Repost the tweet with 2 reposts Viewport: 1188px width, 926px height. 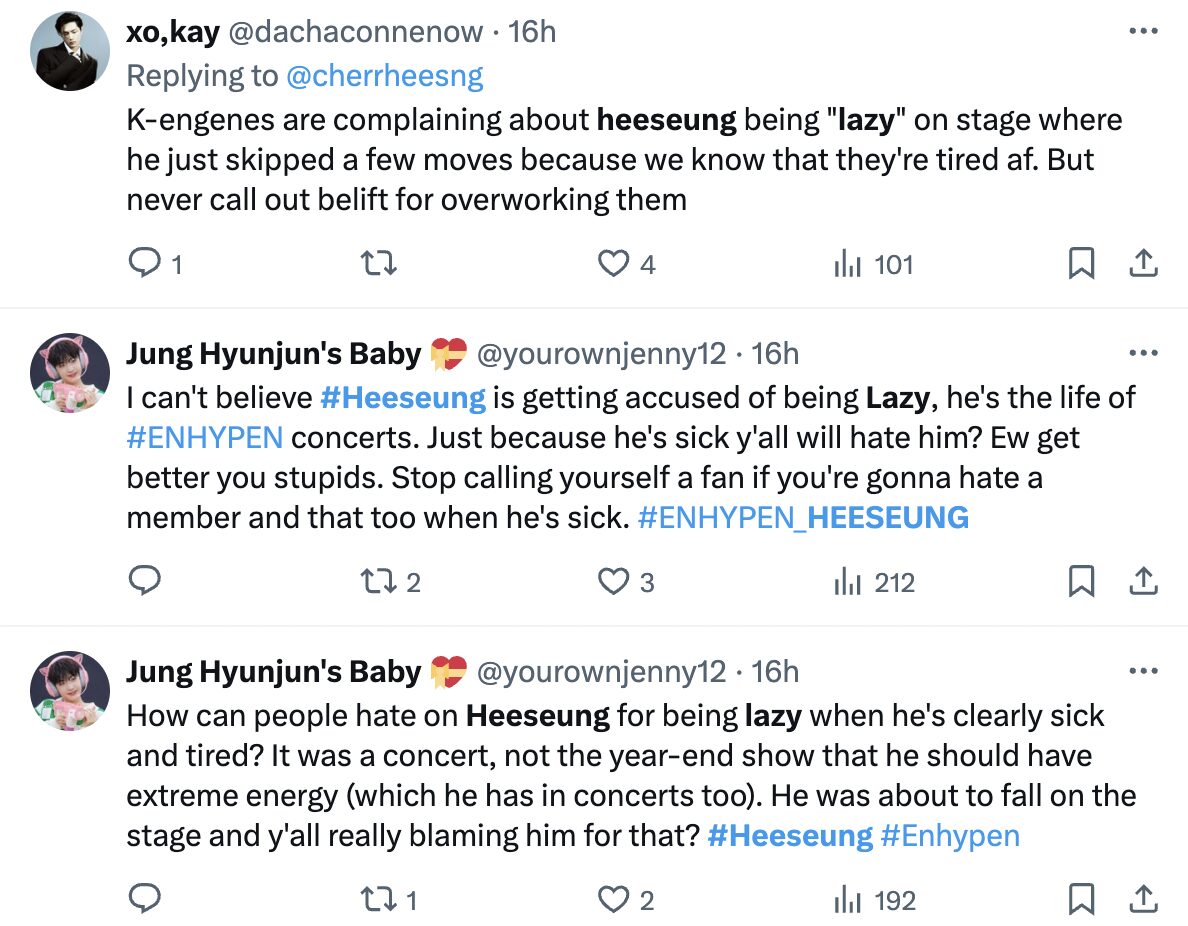coord(380,582)
